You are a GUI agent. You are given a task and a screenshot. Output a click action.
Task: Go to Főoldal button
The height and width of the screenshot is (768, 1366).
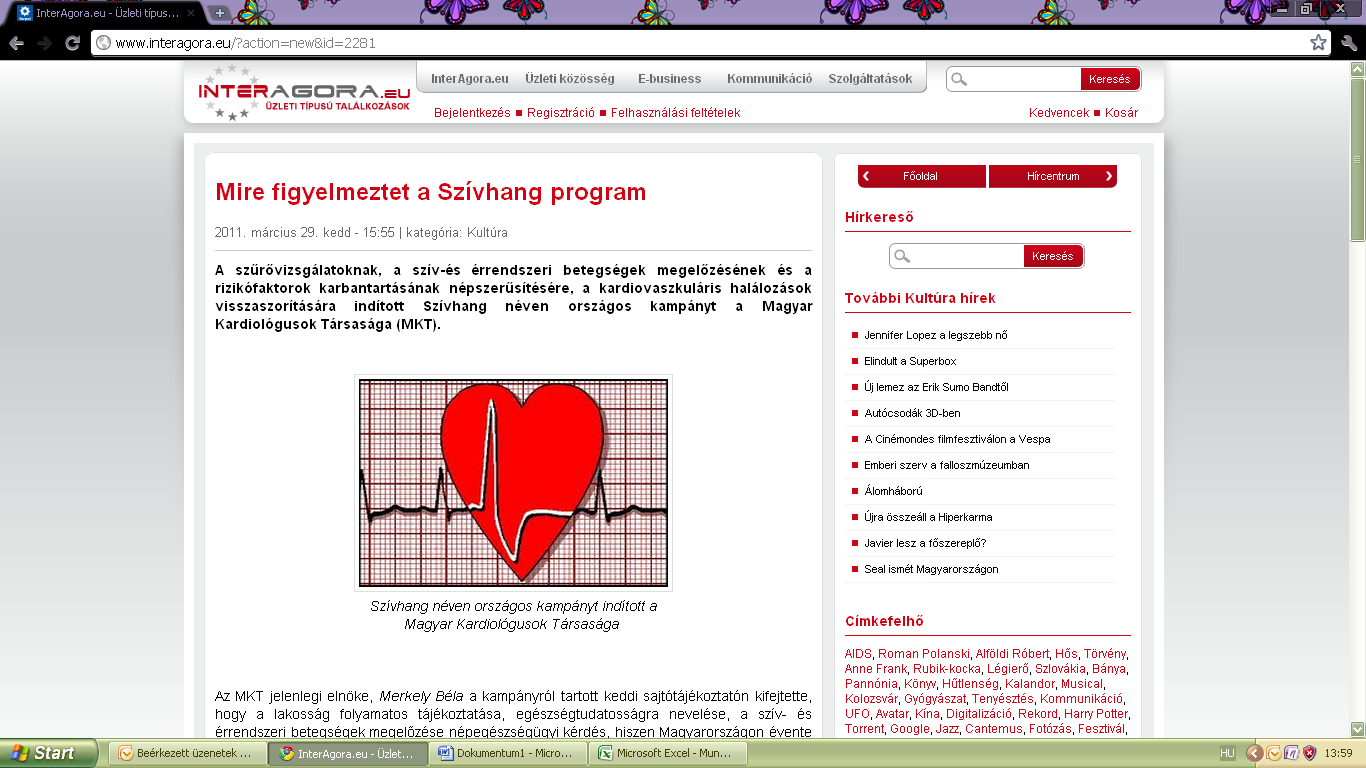(x=922, y=176)
